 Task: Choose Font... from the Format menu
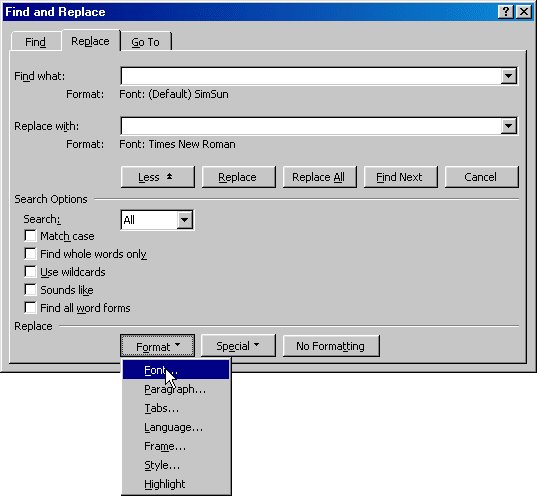pyautogui.click(x=176, y=370)
